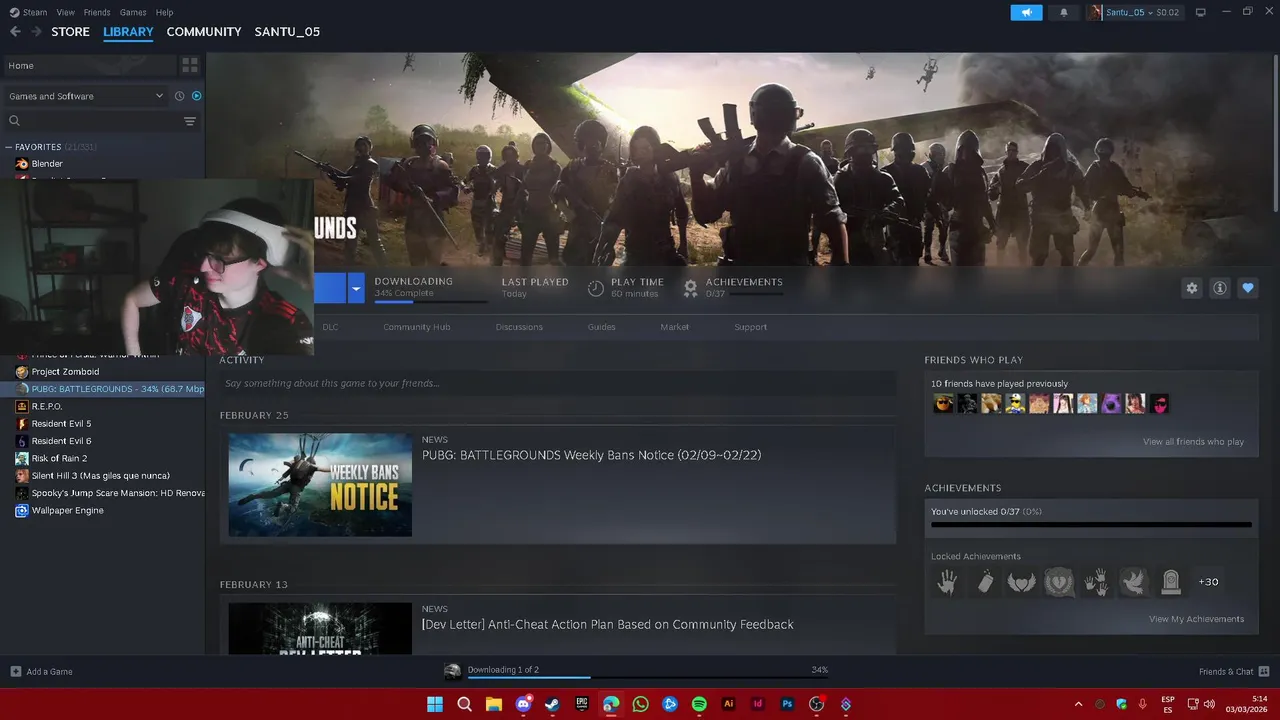Go back with the left arrow
Viewport: 1280px width, 720px height.
click(x=15, y=32)
